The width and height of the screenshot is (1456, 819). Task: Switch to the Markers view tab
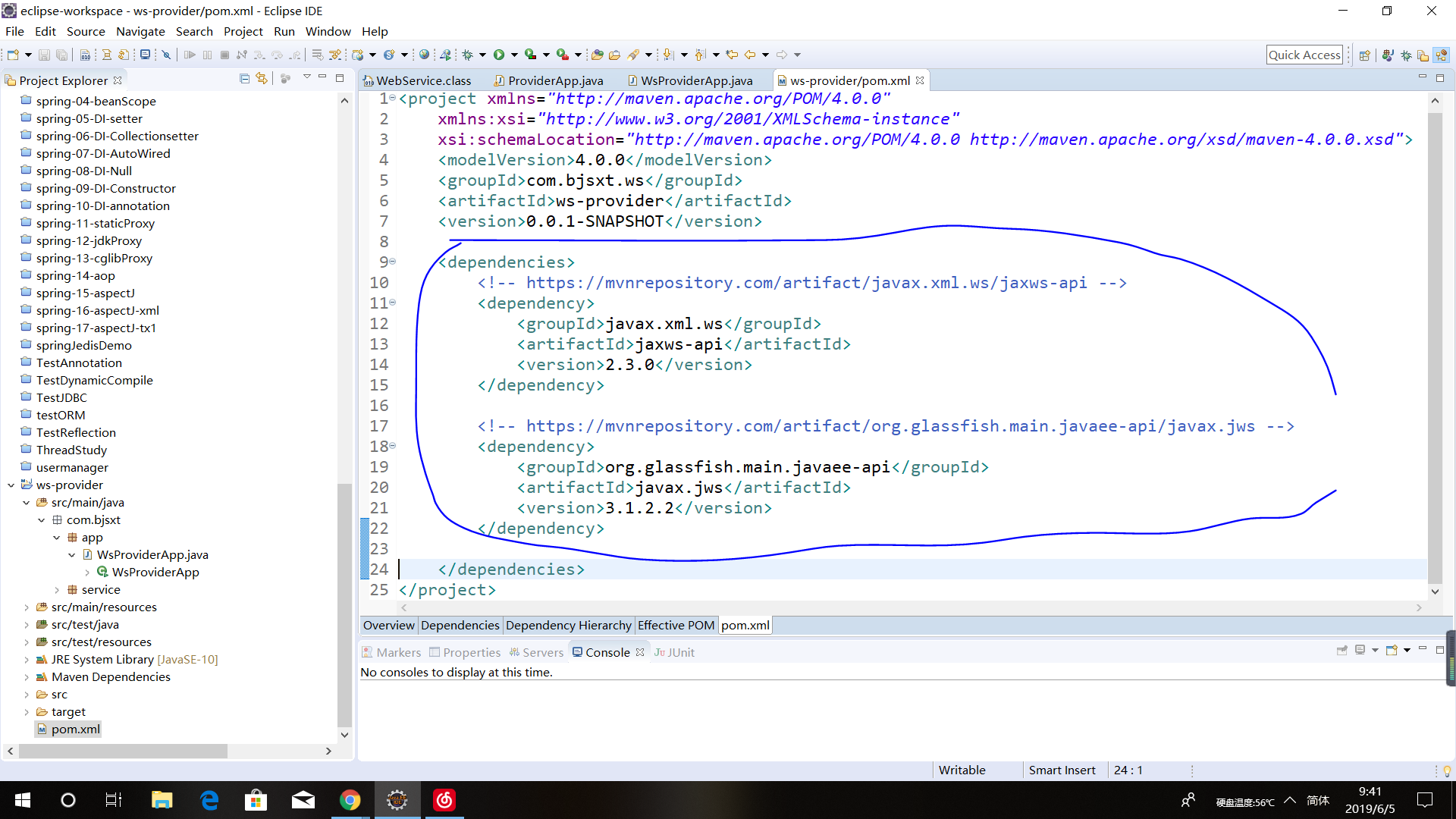click(x=391, y=652)
